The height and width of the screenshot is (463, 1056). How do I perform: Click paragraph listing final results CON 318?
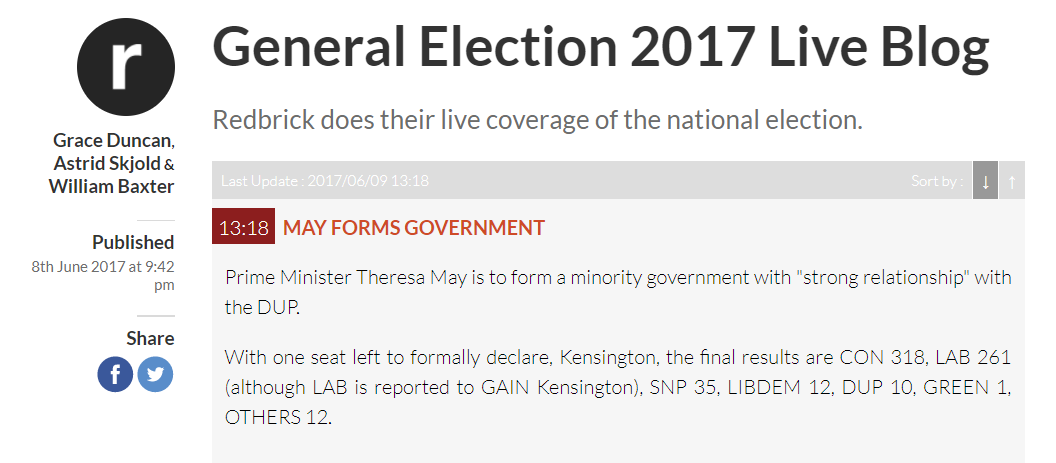[x=618, y=387]
